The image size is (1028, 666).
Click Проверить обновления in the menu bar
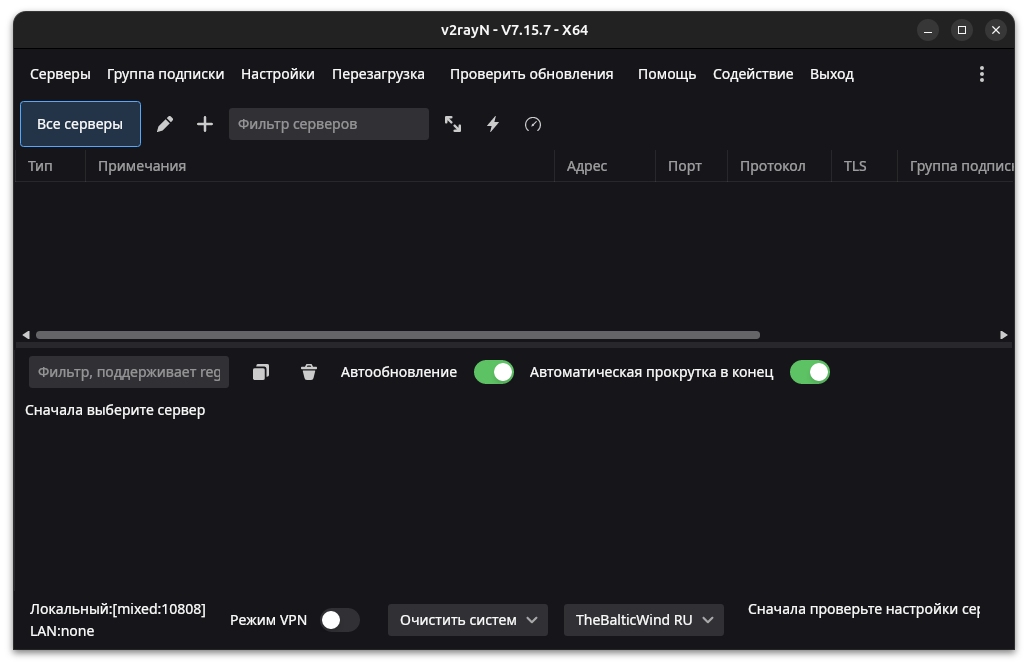[531, 74]
